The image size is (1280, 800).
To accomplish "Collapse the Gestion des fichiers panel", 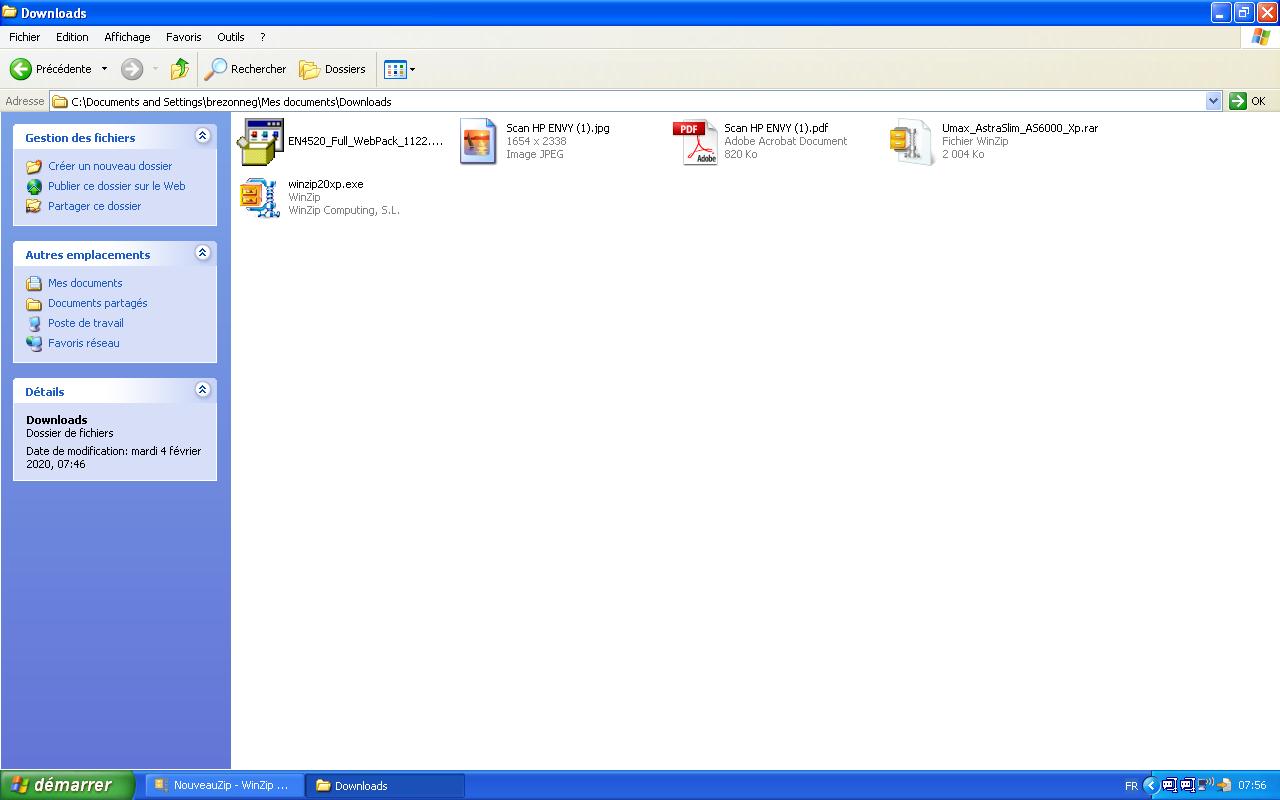I will coord(203,136).
